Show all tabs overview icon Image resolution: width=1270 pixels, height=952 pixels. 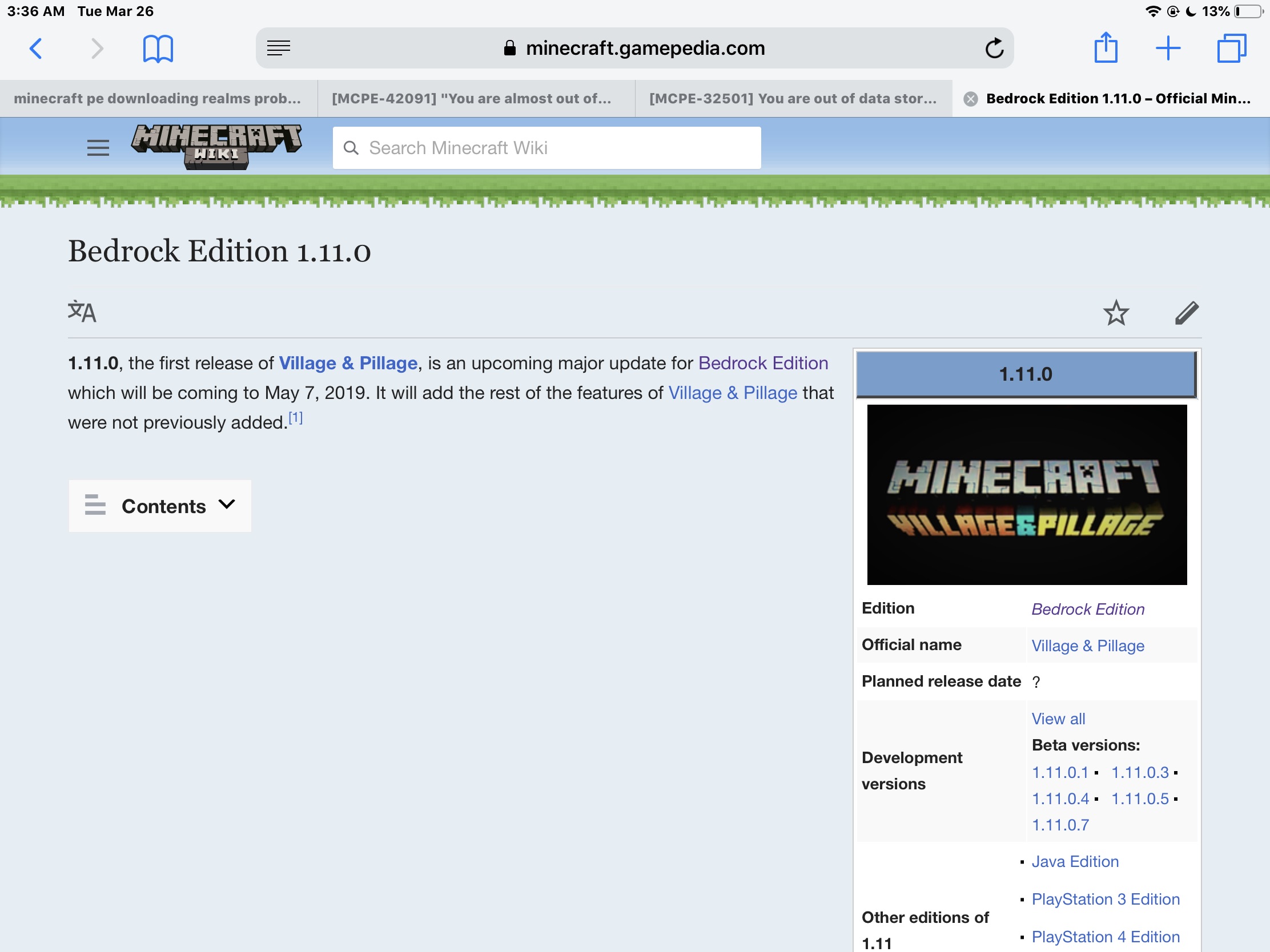click(1231, 48)
